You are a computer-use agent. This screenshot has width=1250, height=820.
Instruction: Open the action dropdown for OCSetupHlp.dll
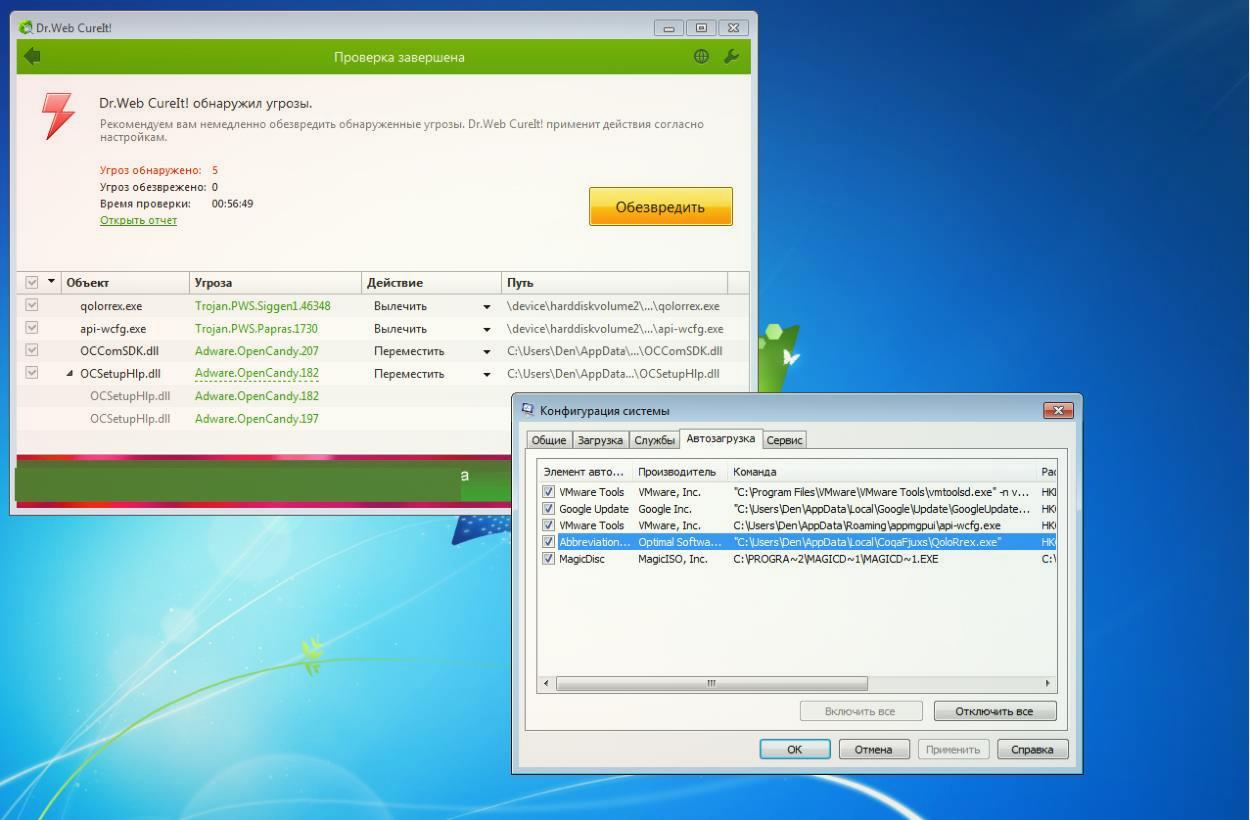pyautogui.click(x=487, y=374)
